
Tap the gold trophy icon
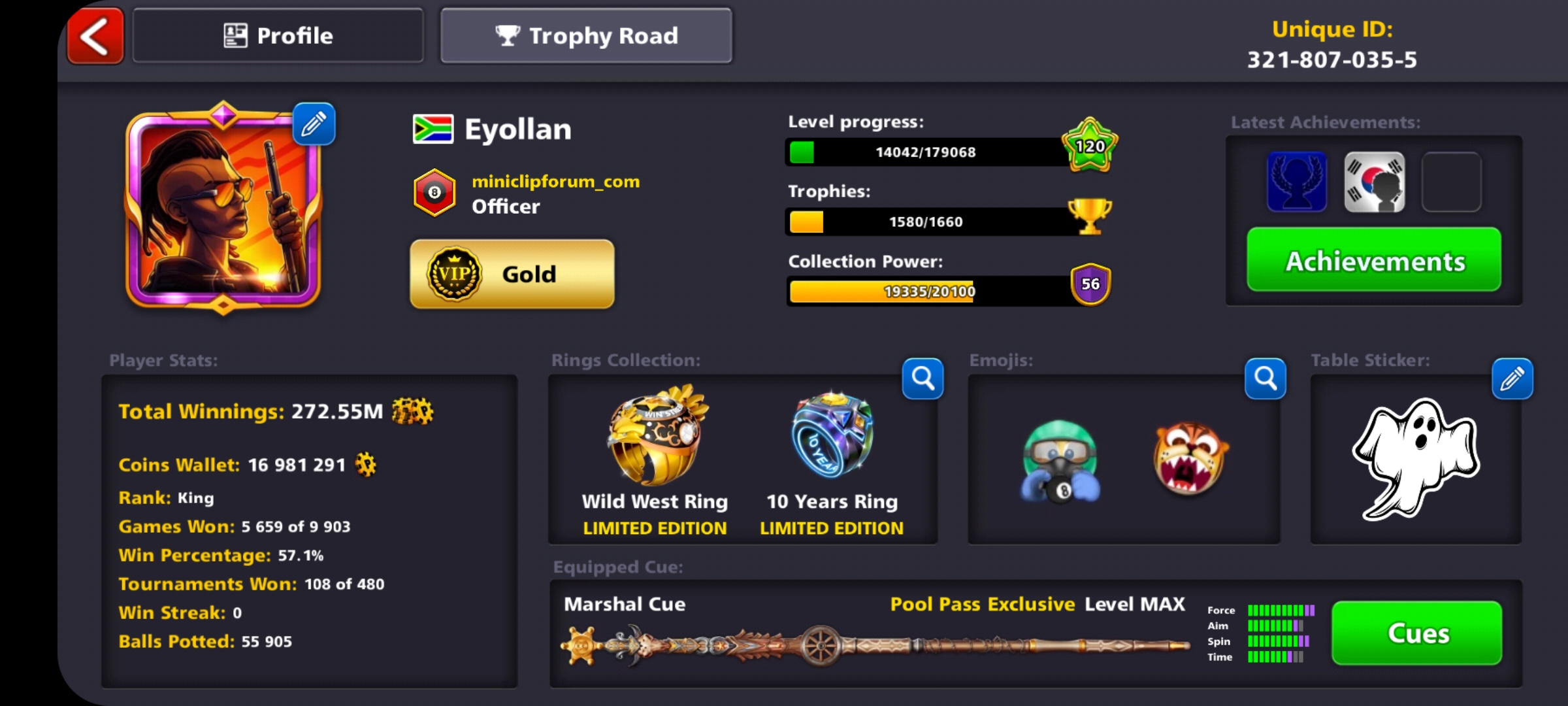1090,216
